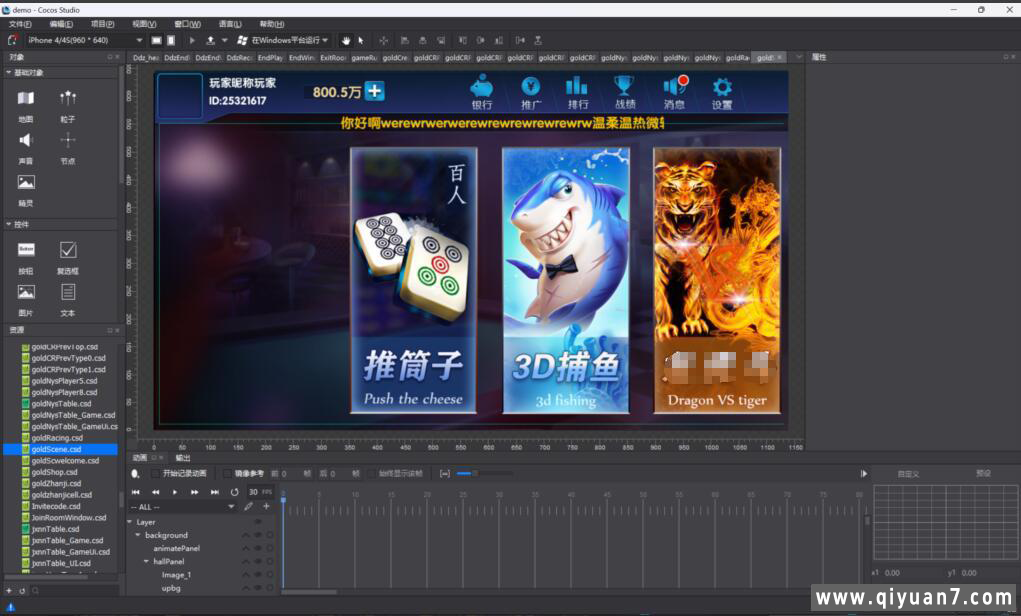Switch to the 输出 output tab
Screen dimensions: 1021x616
pyautogui.click(x=185, y=458)
